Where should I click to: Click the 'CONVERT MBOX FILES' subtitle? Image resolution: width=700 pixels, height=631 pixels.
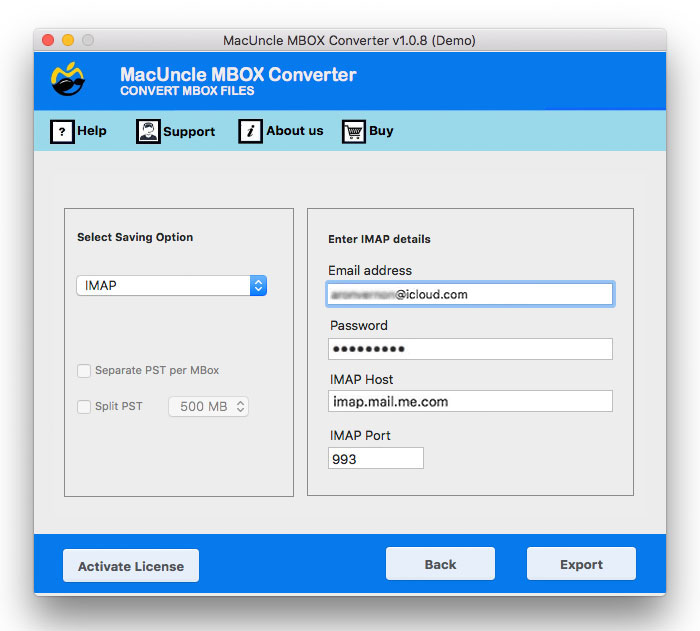[187, 91]
